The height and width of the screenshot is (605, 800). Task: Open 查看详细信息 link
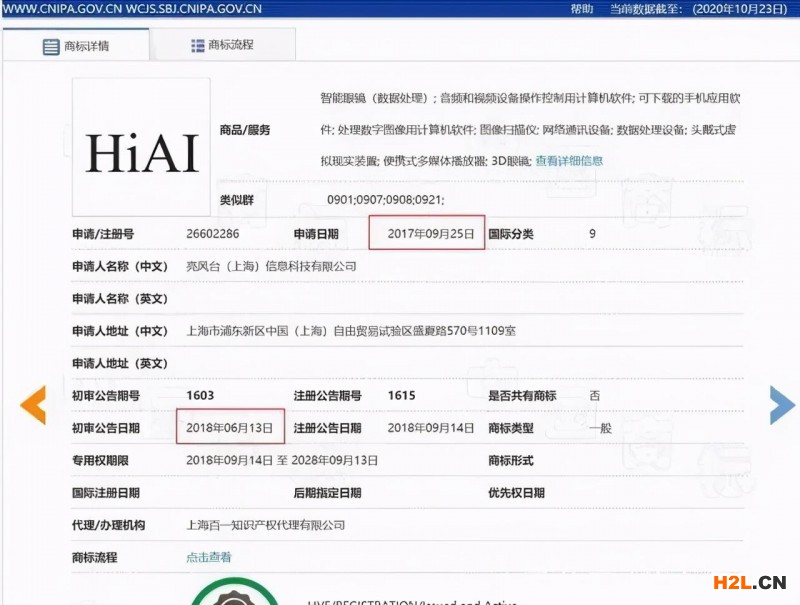pos(569,161)
